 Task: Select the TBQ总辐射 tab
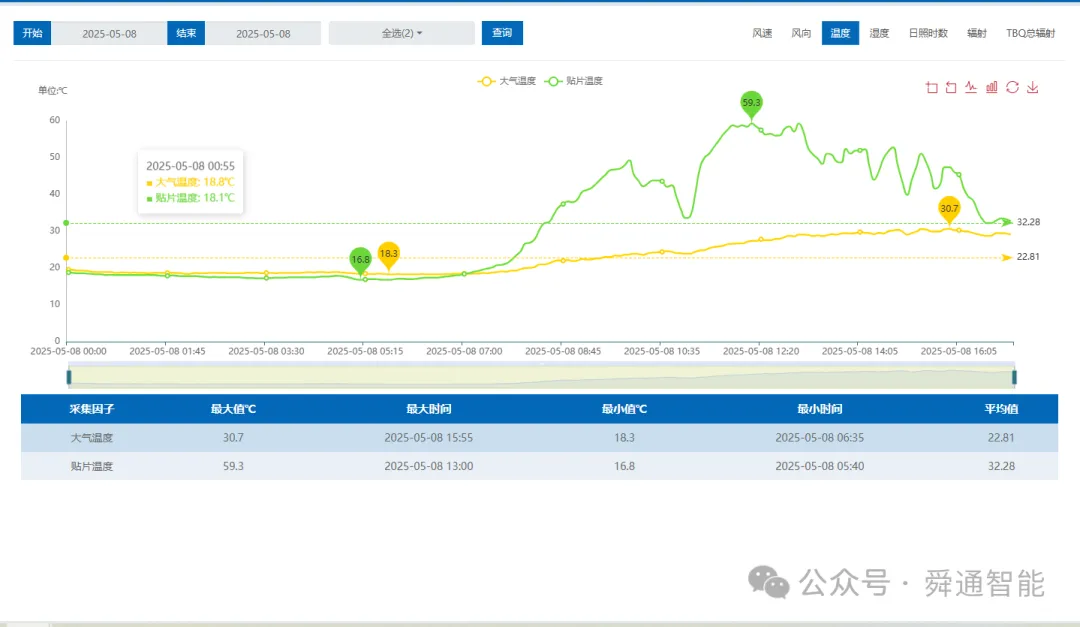1030,33
